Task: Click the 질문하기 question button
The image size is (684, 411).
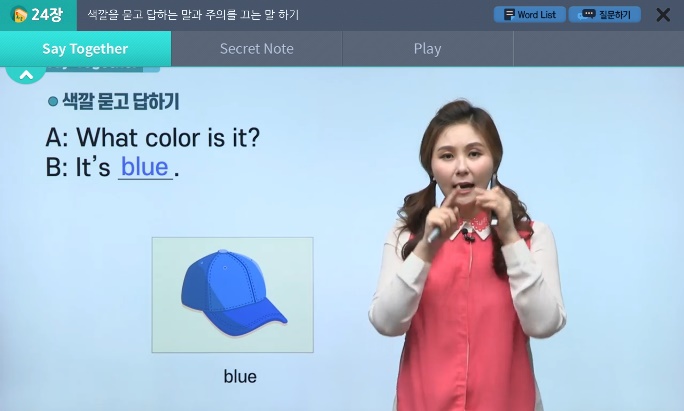Action: (605, 14)
